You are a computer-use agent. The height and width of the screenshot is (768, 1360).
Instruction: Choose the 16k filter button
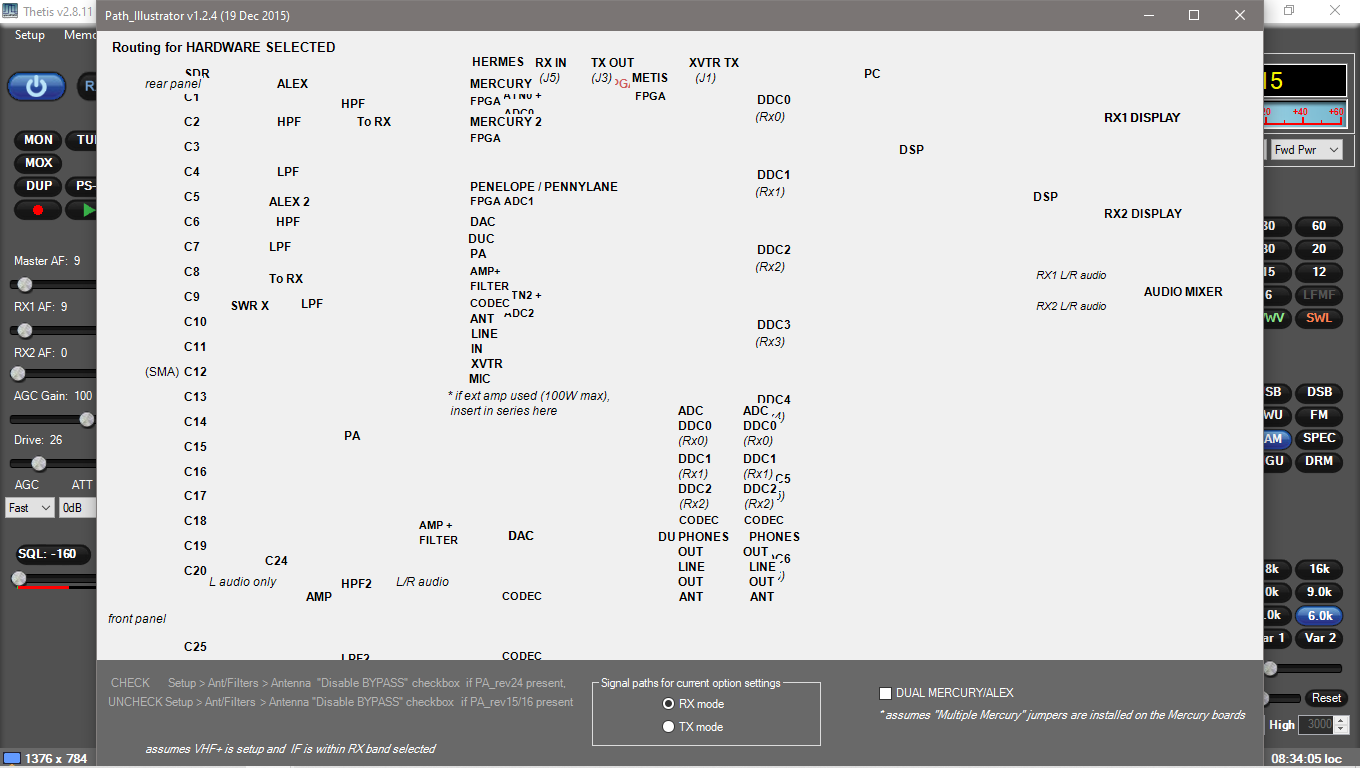click(1318, 569)
